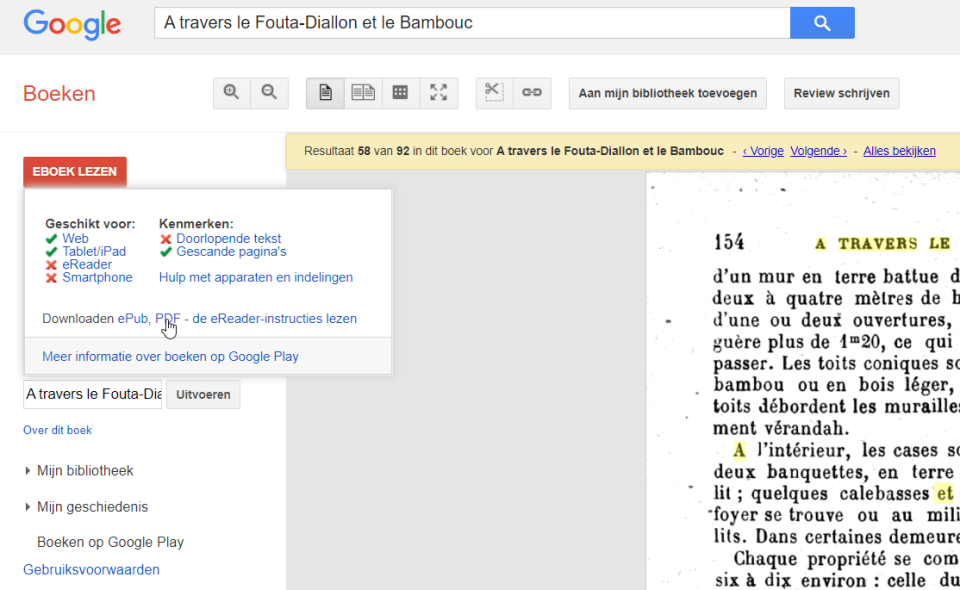Select the clip tool
960x590 pixels.
(x=493, y=91)
